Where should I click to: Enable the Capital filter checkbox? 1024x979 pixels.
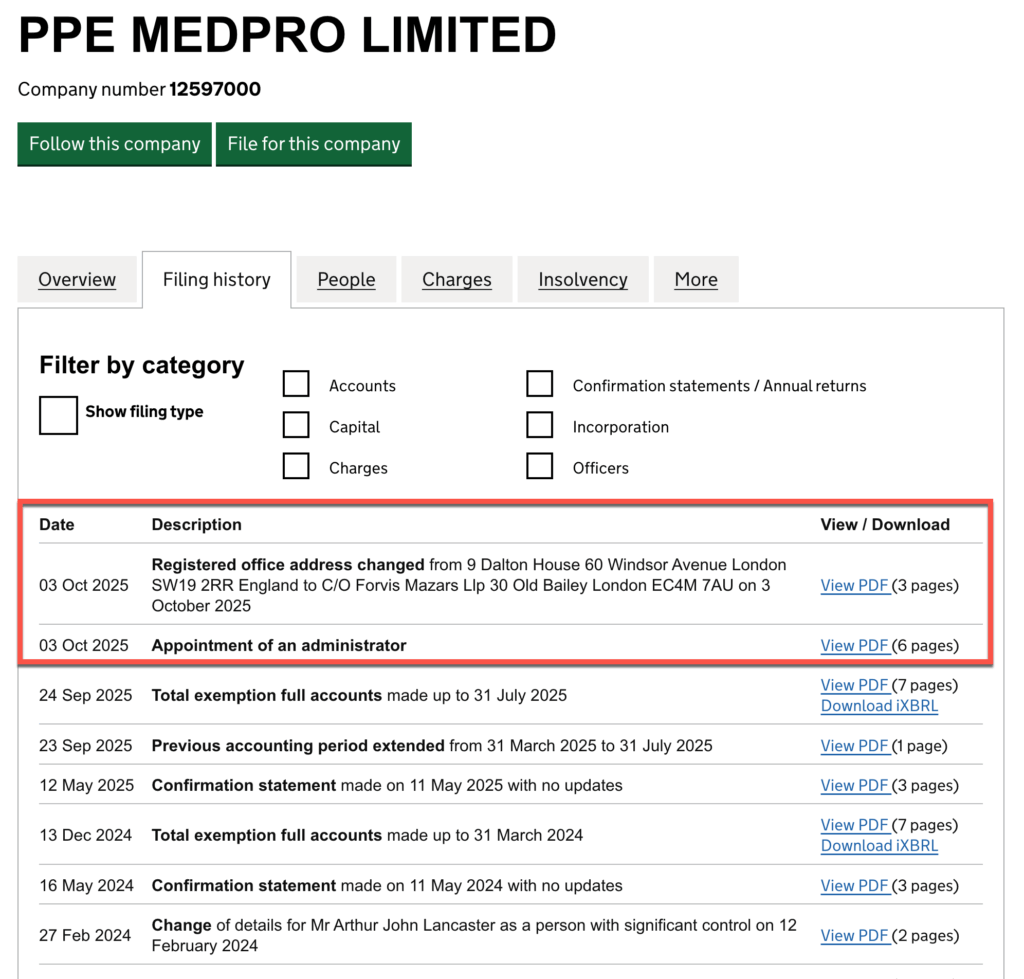click(x=296, y=424)
